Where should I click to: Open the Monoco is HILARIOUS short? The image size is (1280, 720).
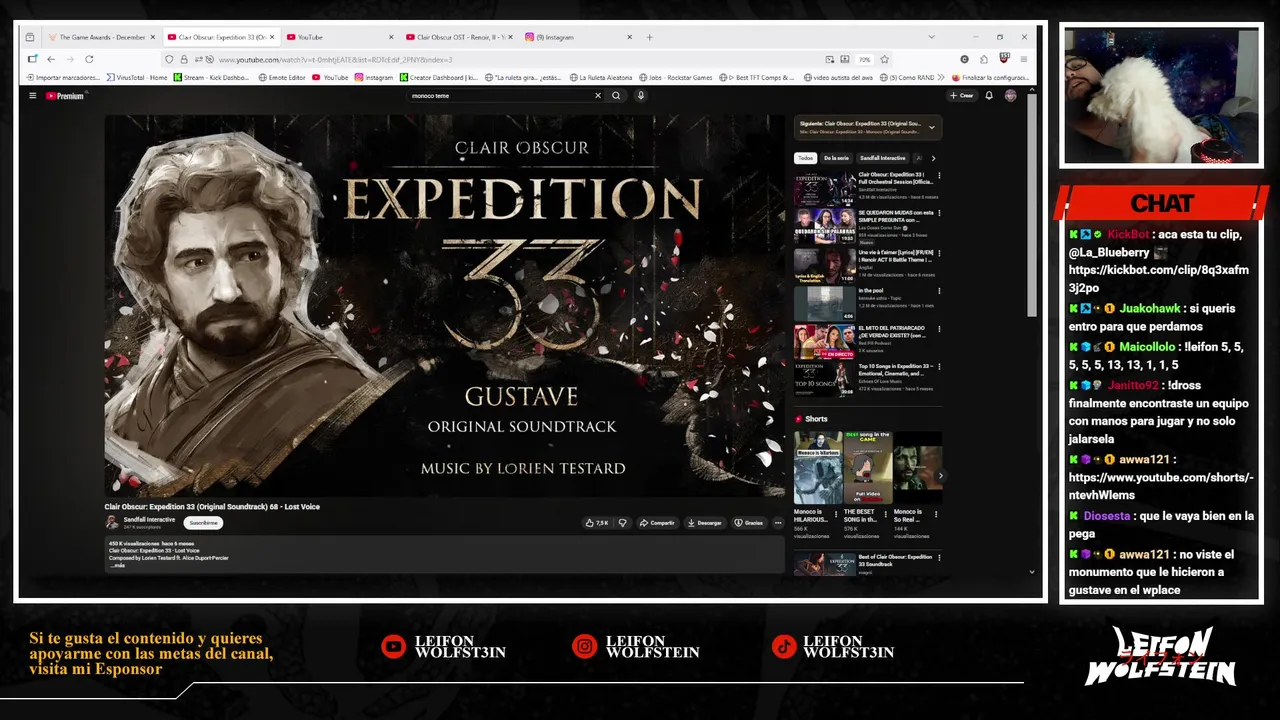click(x=817, y=468)
